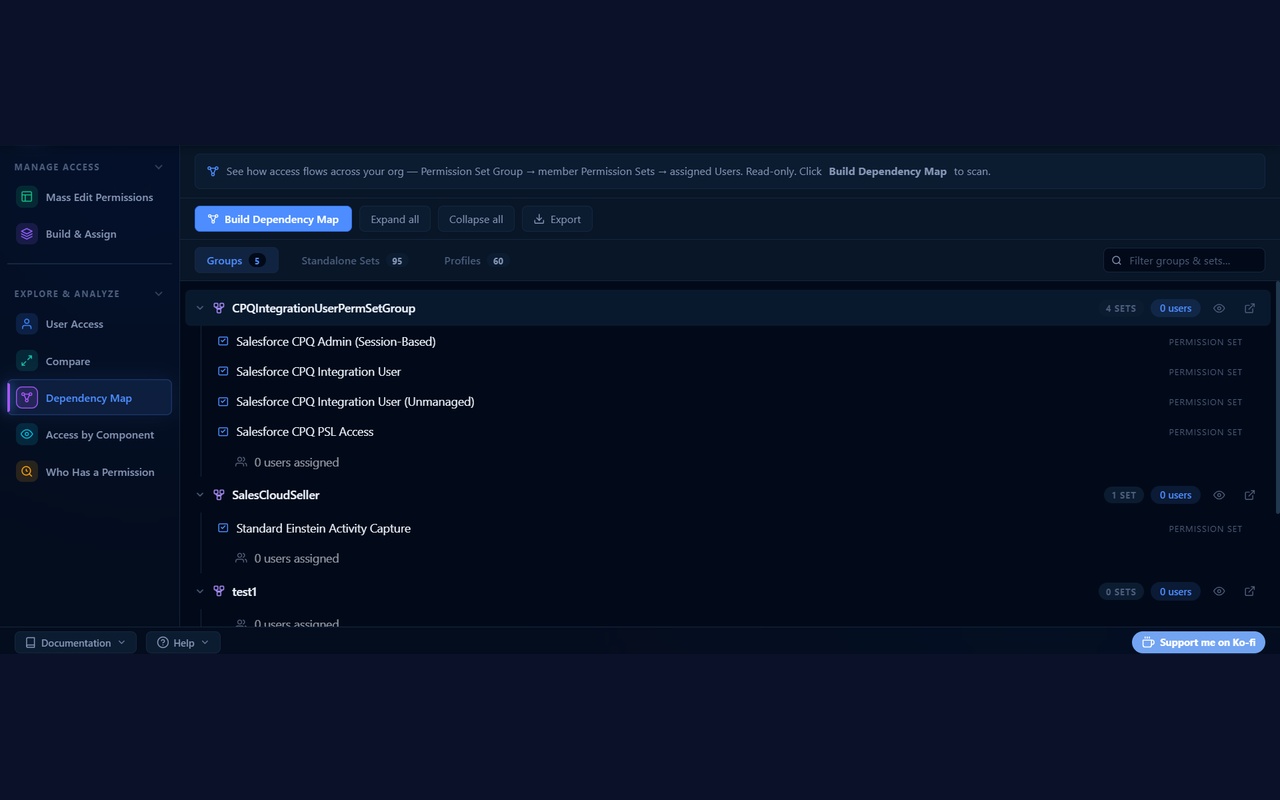
Task: Open the User Access view
Action: pyautogui.click(x=89, y=324)
